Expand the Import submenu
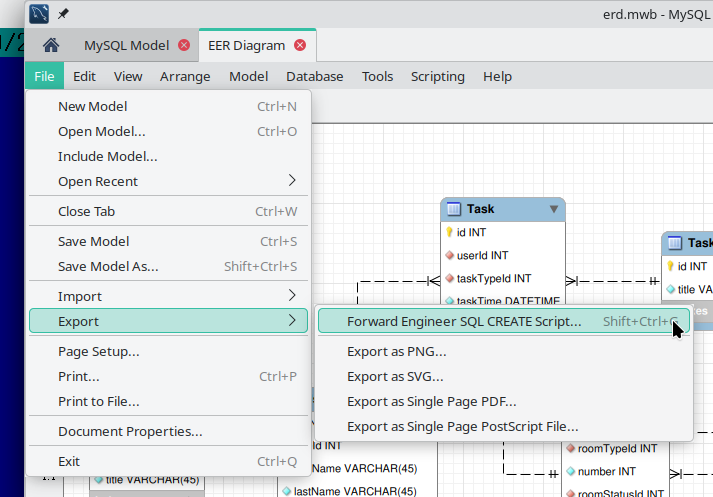Viewport: 713px width, 497px height. [x=292, y=296]
